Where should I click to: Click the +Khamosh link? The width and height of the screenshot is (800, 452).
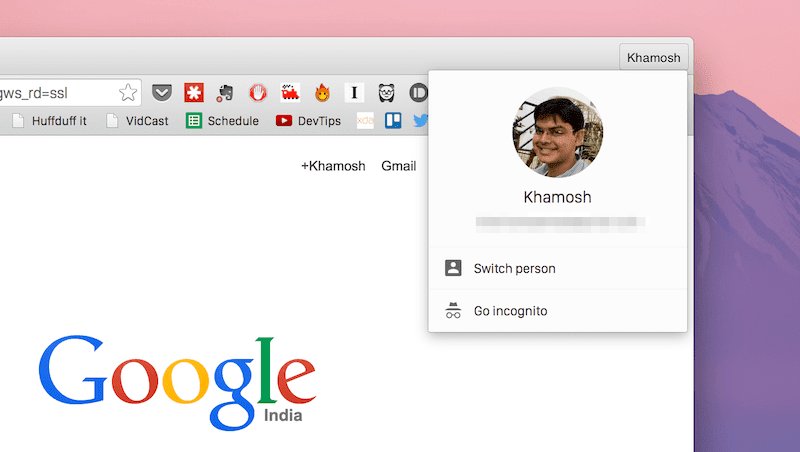[333, 166]
